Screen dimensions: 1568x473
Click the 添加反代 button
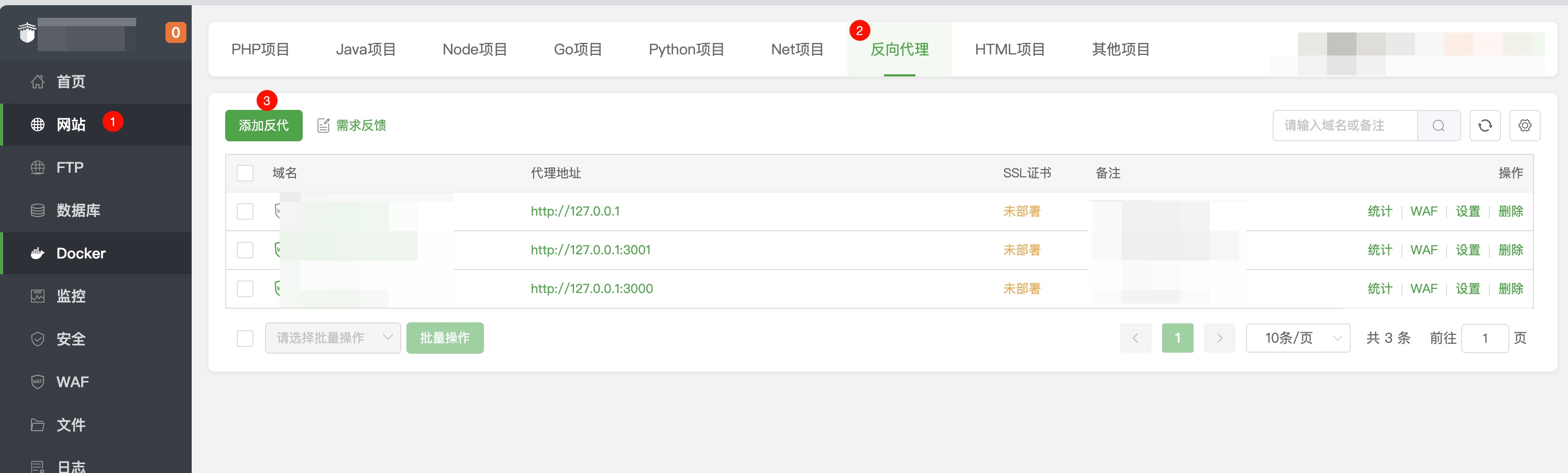coord(263,125)
